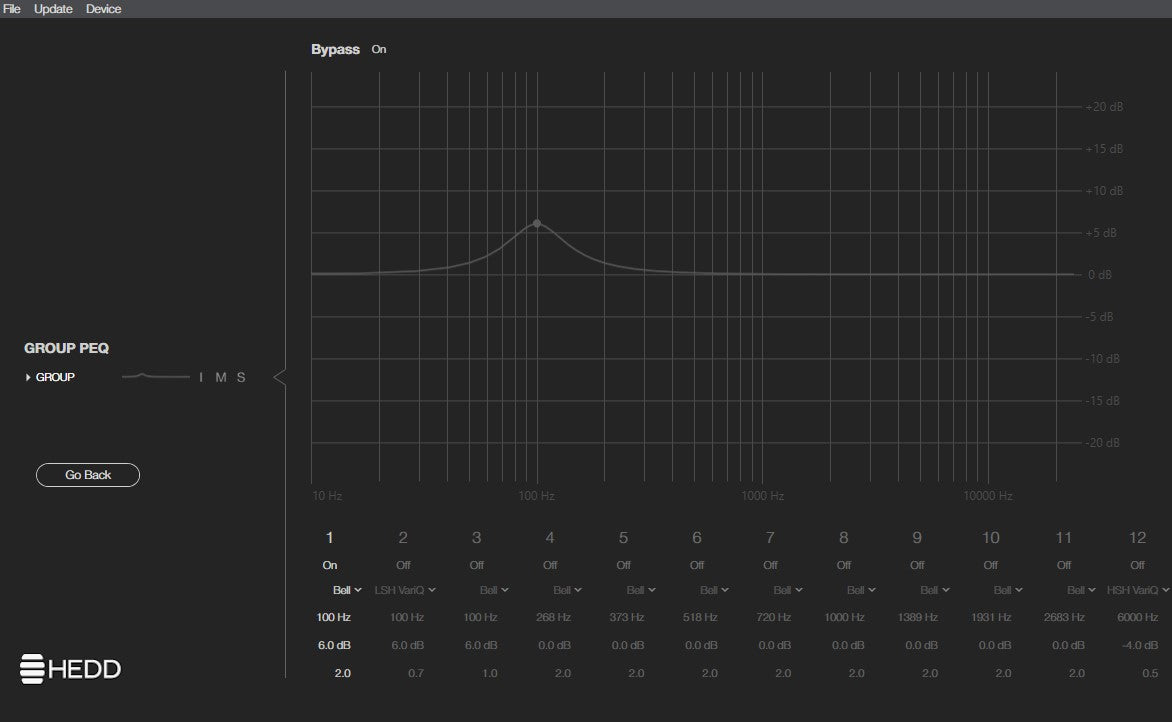
Task: Click band 6 frequency 518 Hz
Action: pyautogui.click(x=700, y=617)
